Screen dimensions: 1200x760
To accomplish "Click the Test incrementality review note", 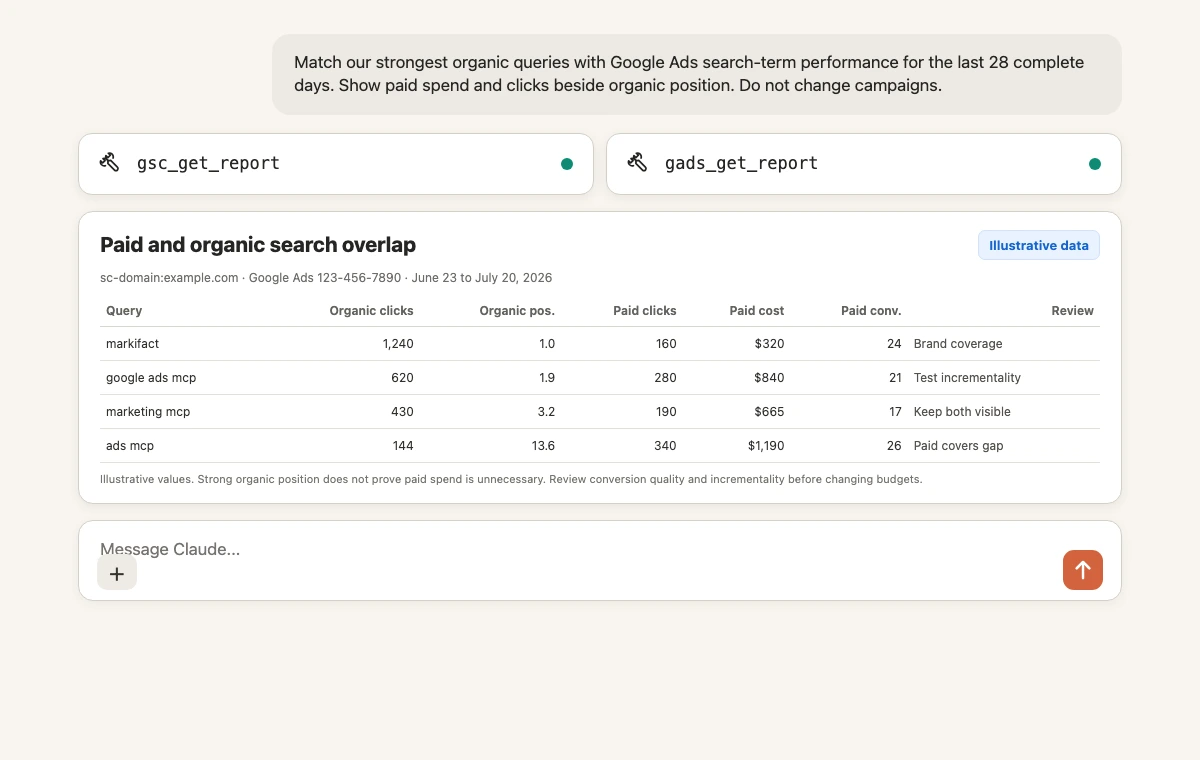I will tap(967, 378).
